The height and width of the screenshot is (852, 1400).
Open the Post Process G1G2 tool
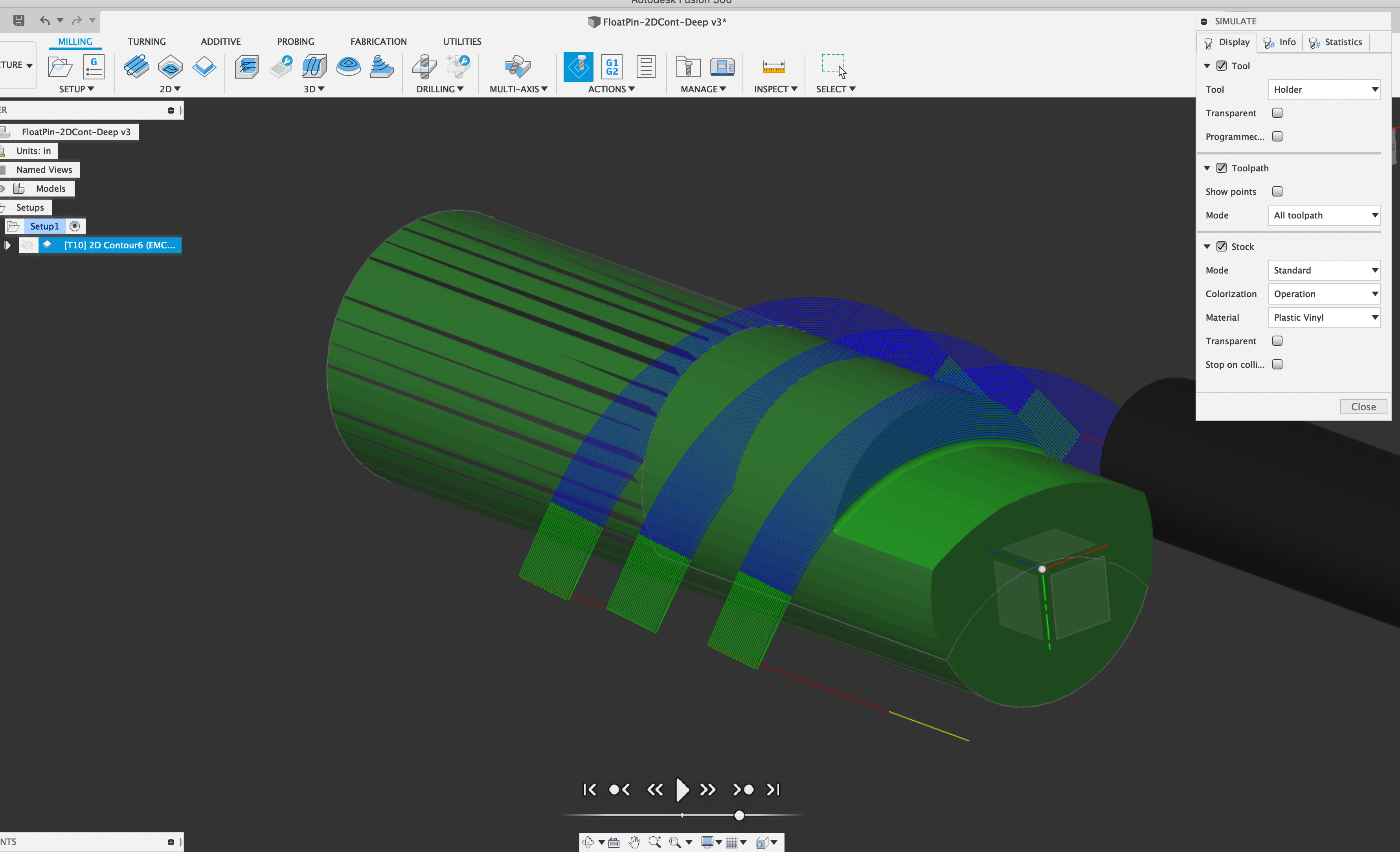[x=611, y=66]
